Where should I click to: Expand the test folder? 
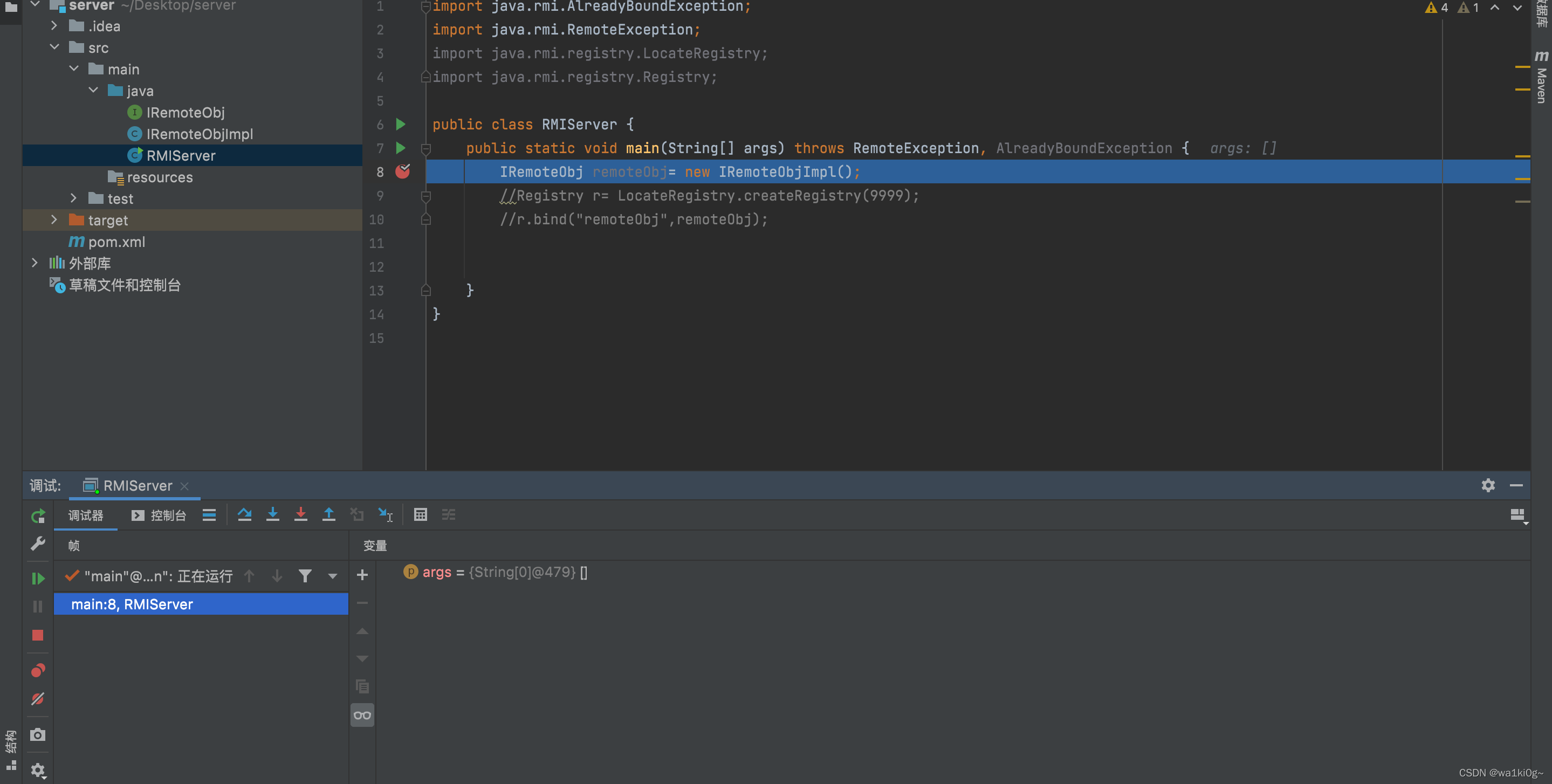coord(73,198)
